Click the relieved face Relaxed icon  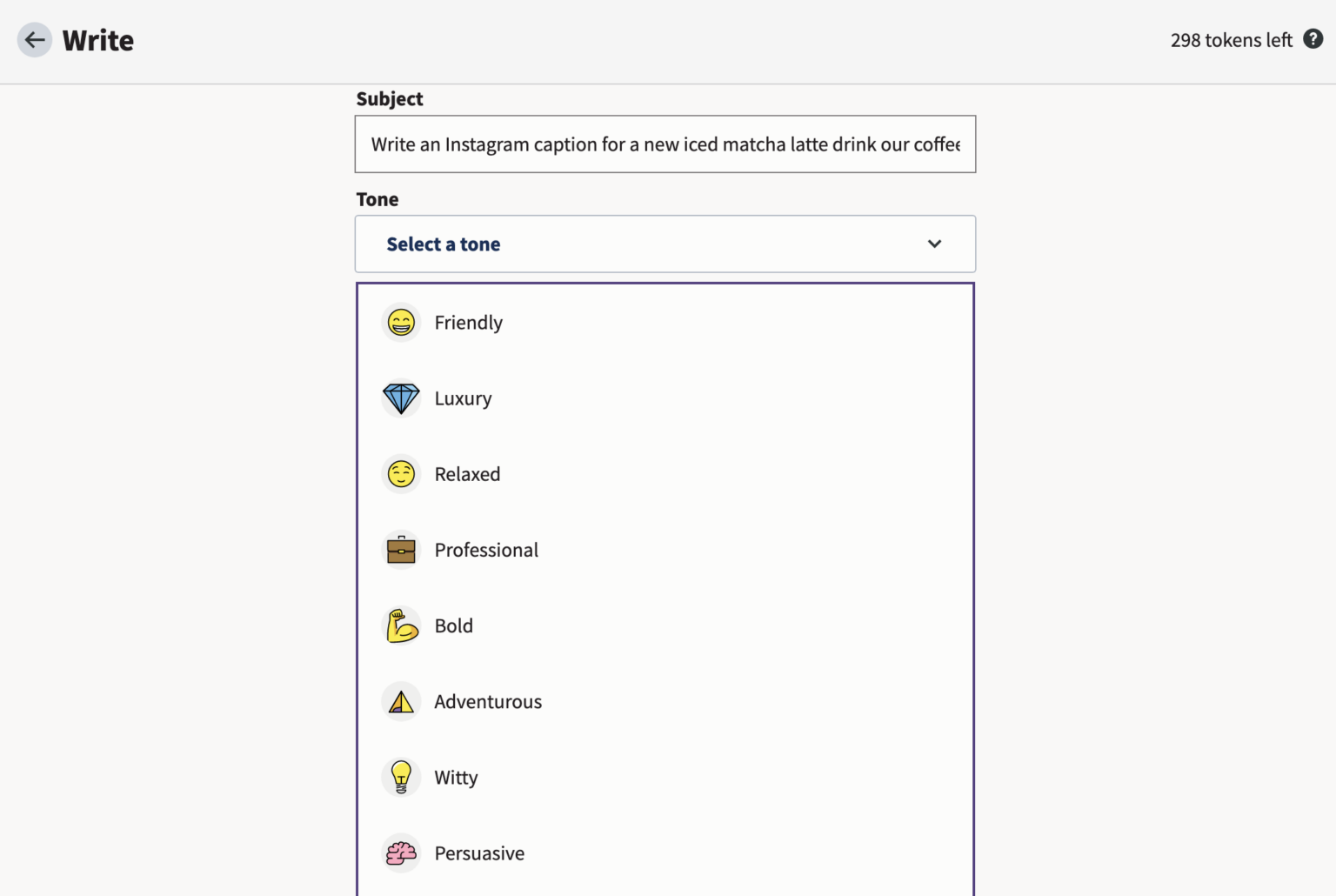pos(401,474)
